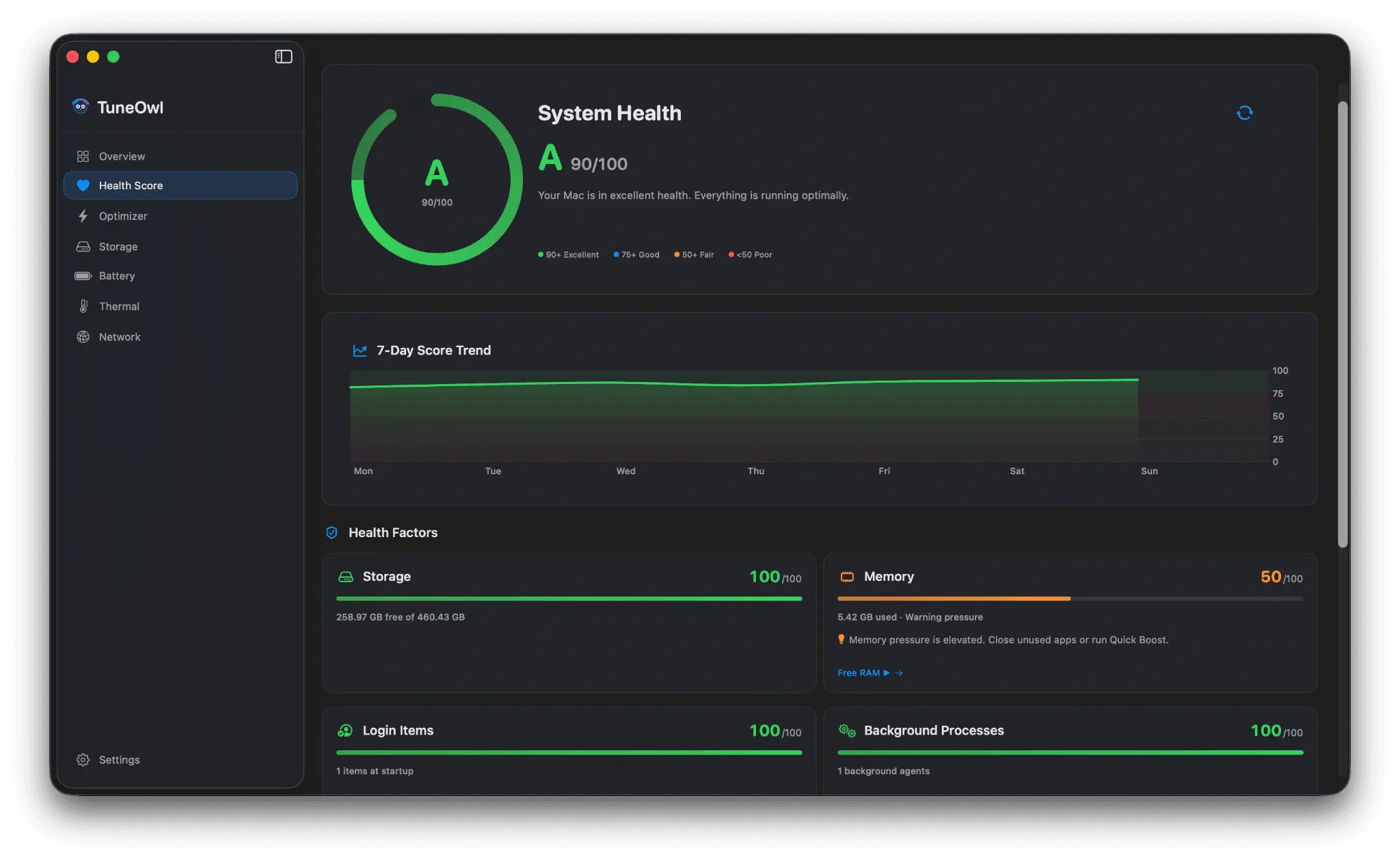This screenshot has width=1400, height=861.
Task: Click the '90+ Excellent' legend entry
Action: pos(568,255)
